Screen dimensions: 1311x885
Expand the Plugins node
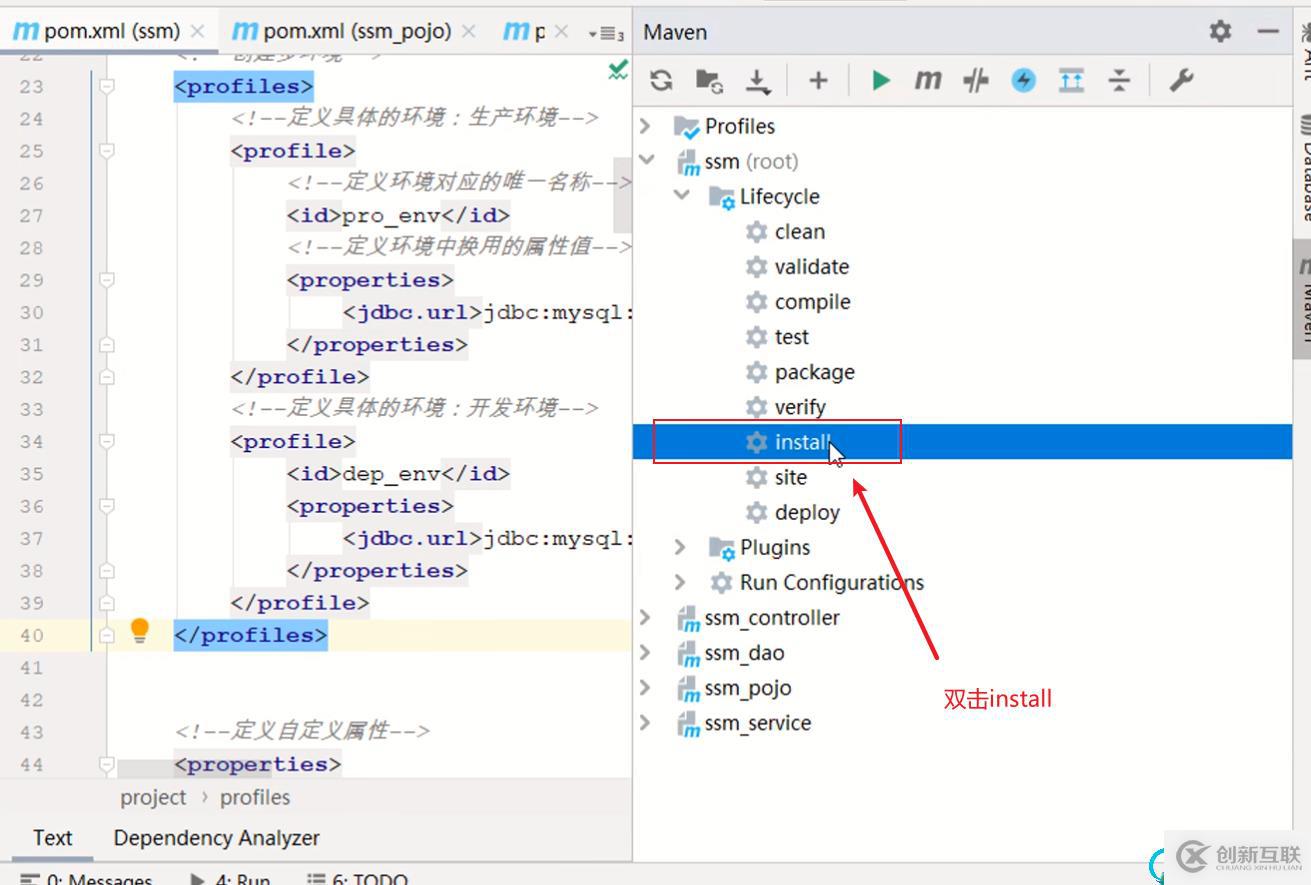(680, 547)
